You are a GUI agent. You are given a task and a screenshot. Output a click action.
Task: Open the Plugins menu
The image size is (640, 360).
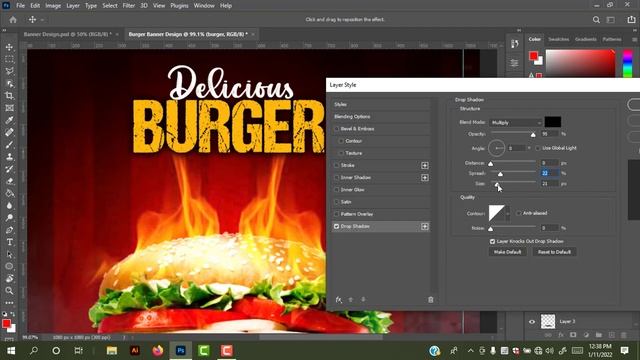179,6
